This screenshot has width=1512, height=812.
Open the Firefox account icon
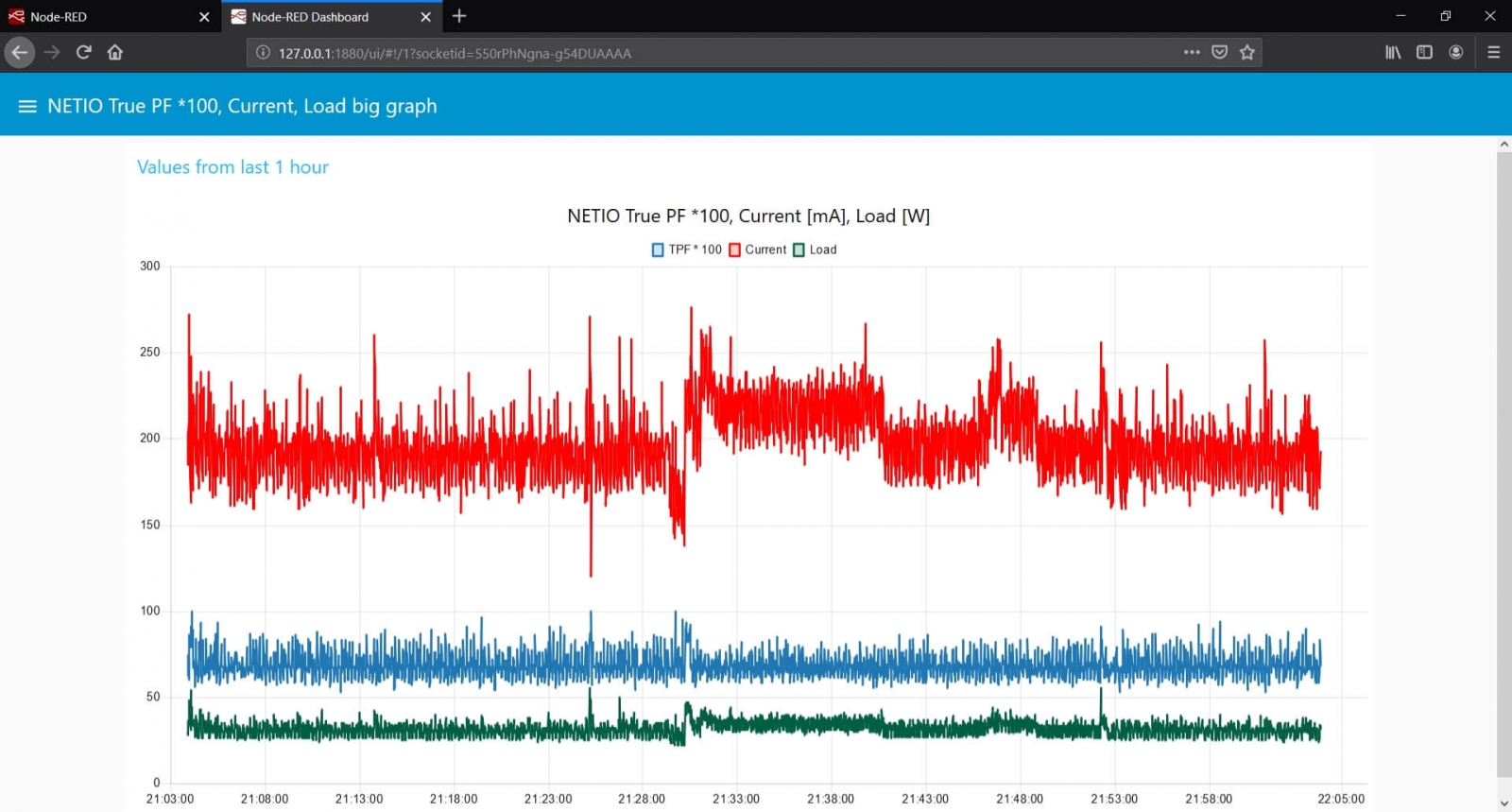pos(1456,52)
